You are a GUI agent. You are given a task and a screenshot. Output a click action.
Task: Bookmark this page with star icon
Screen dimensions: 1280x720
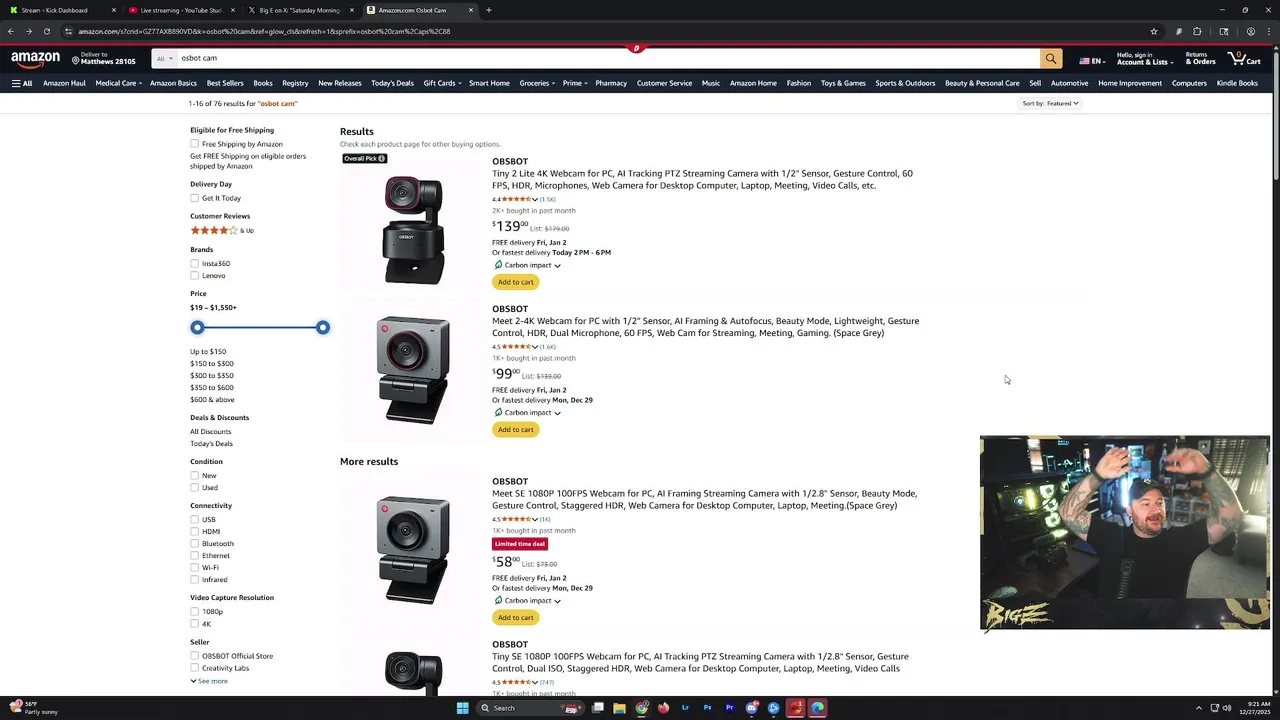click(1153, 31)
